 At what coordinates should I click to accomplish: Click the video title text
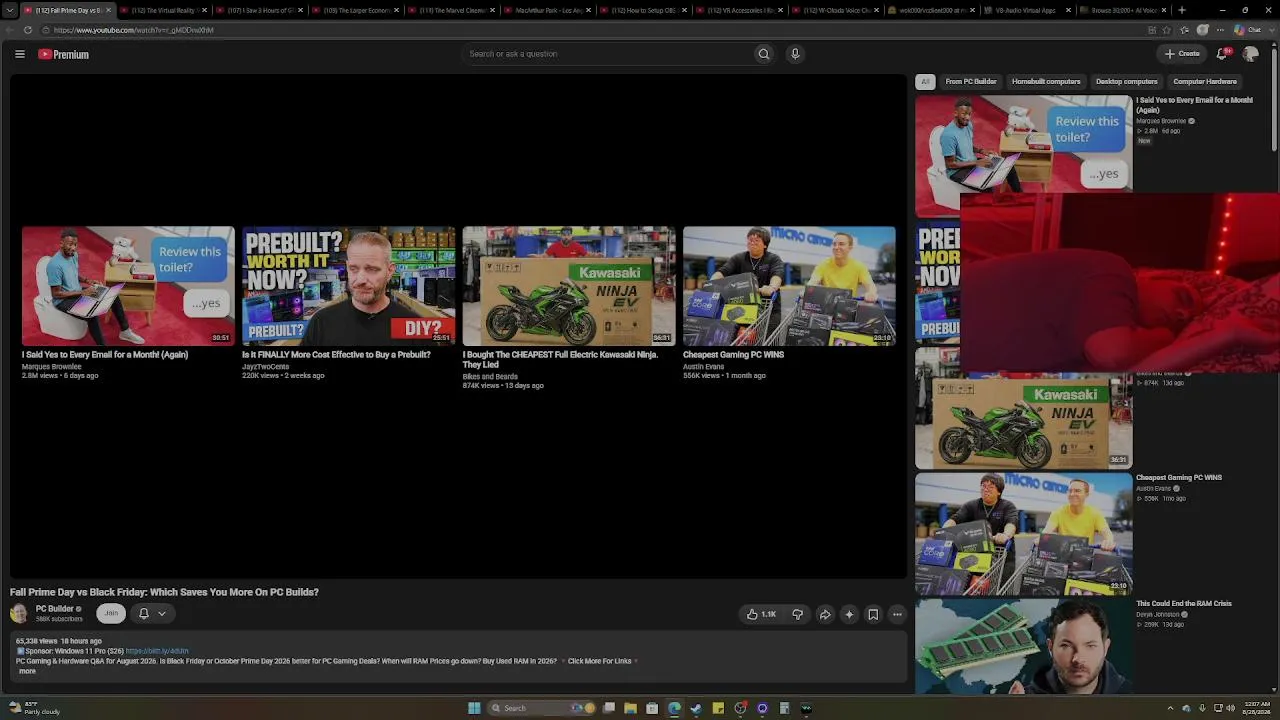164,592
